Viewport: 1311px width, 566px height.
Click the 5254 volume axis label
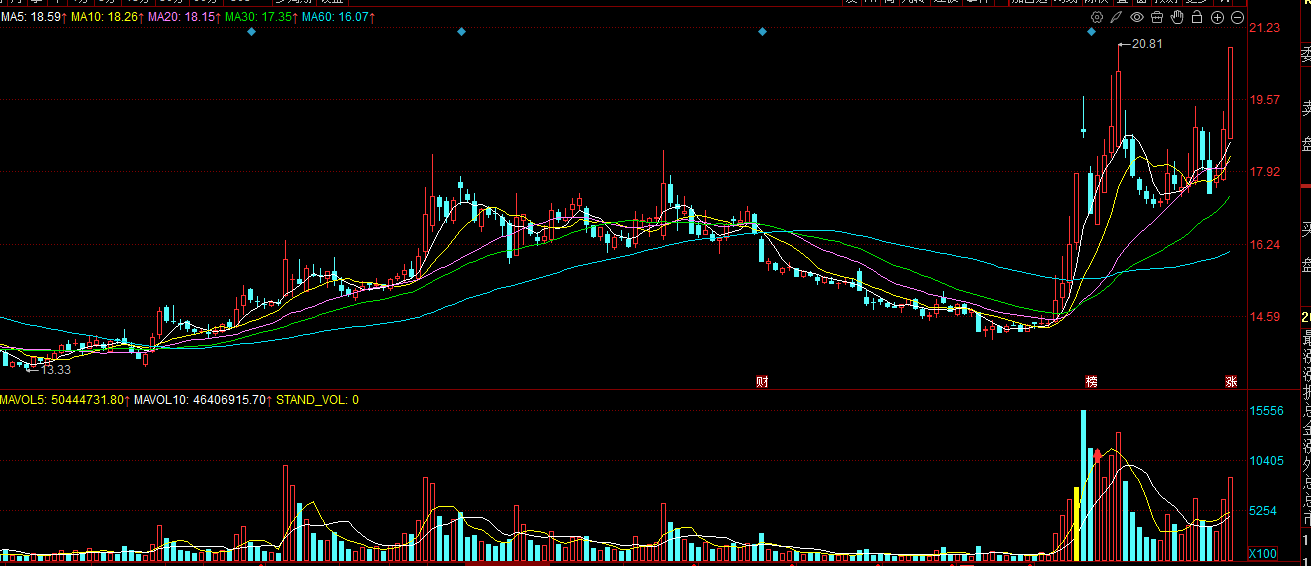point(1265,511)
